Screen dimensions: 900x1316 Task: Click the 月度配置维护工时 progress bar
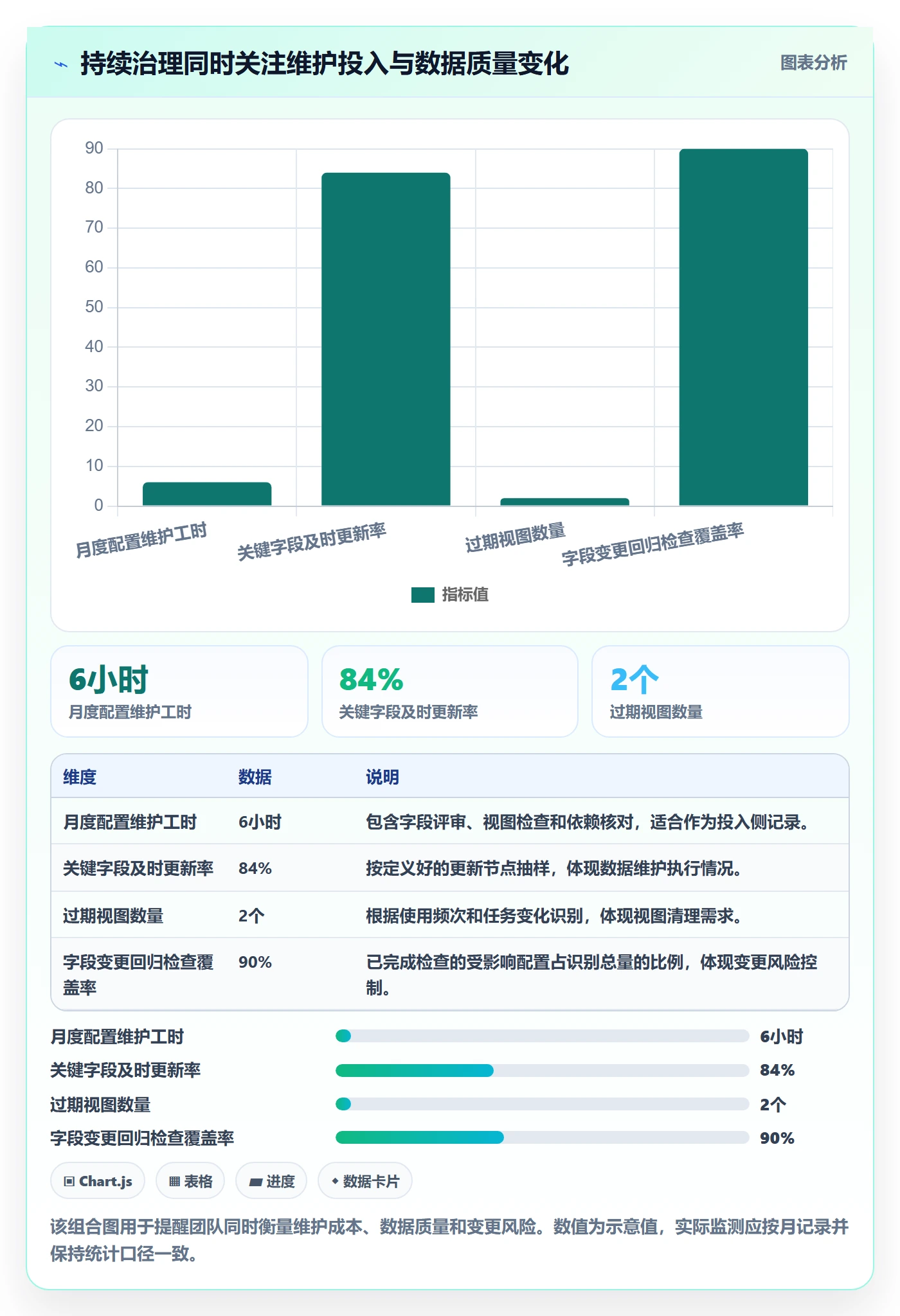(x=542, y=1036)
